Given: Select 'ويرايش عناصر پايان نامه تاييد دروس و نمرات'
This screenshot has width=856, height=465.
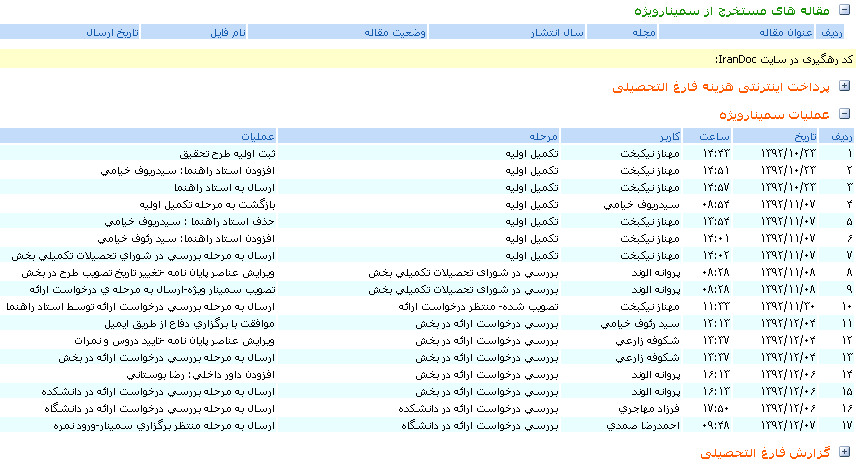Looking at the screenshot, I should [x=175, y=340].
